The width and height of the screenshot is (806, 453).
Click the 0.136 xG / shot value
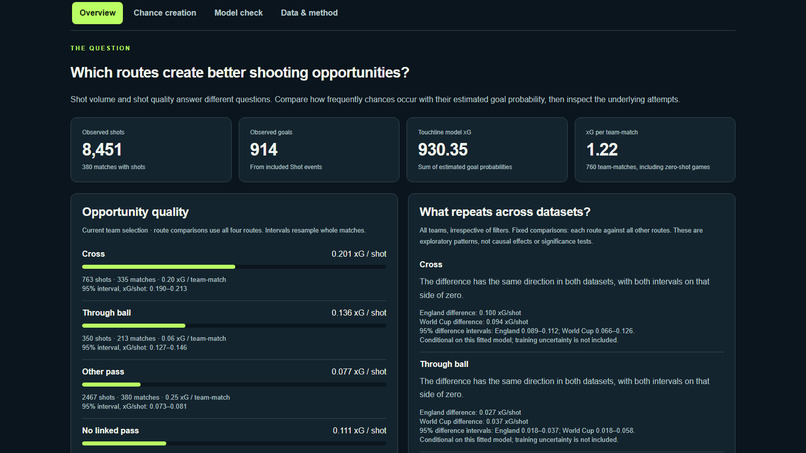click(359, 313)
